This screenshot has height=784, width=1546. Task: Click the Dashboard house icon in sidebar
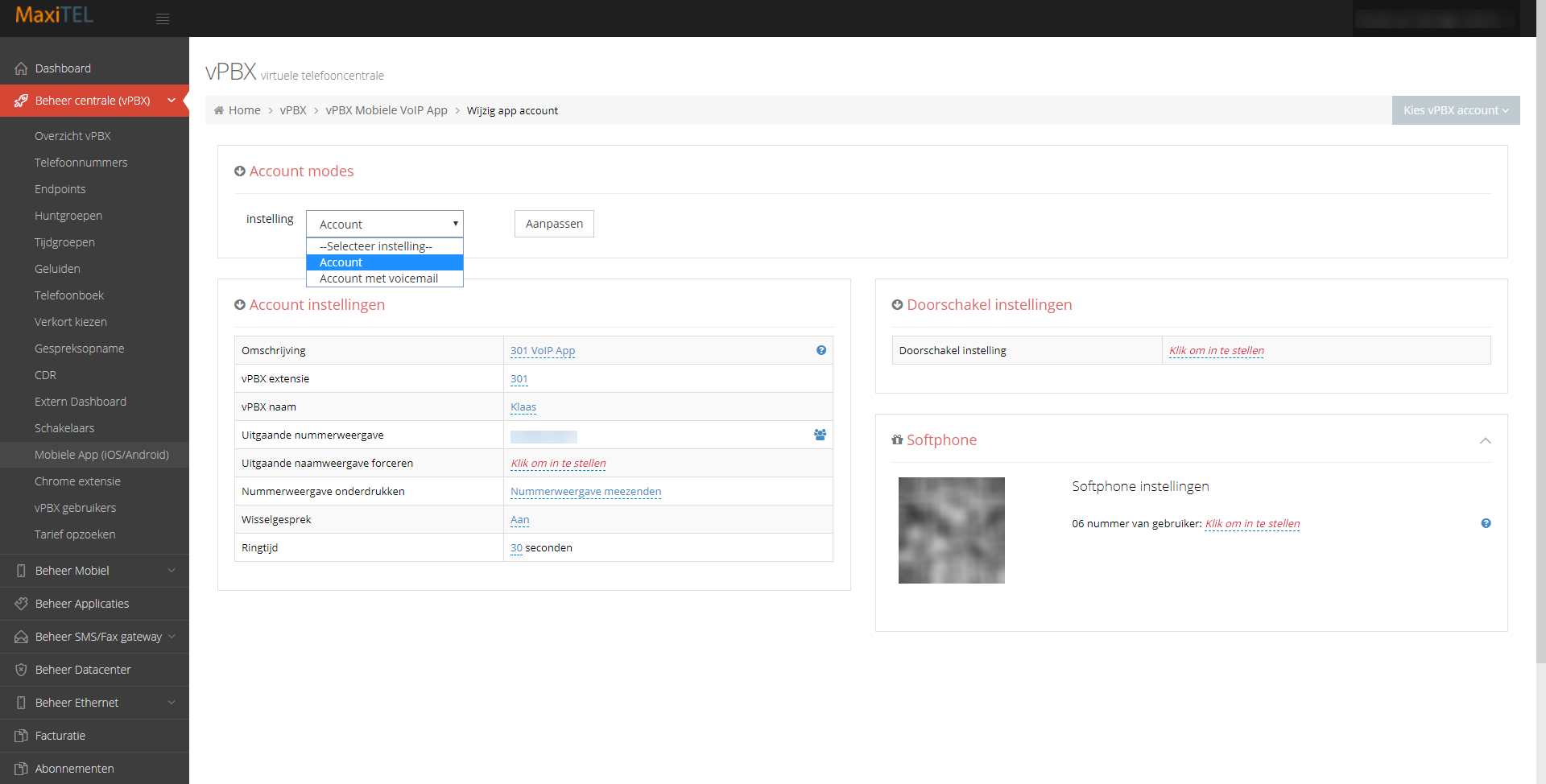tap(21, 68)
